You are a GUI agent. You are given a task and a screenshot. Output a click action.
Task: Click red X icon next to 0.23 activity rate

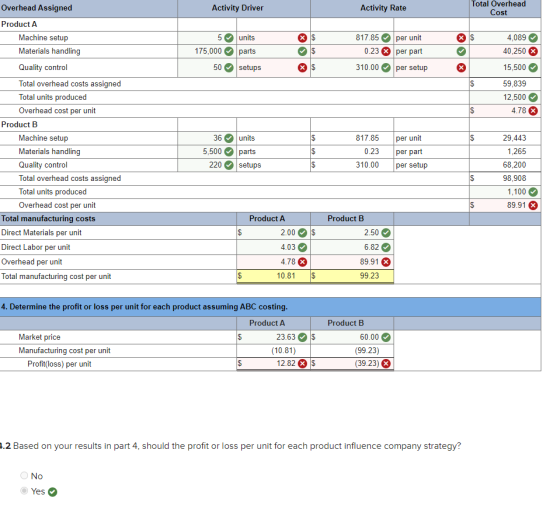point(386,51)
